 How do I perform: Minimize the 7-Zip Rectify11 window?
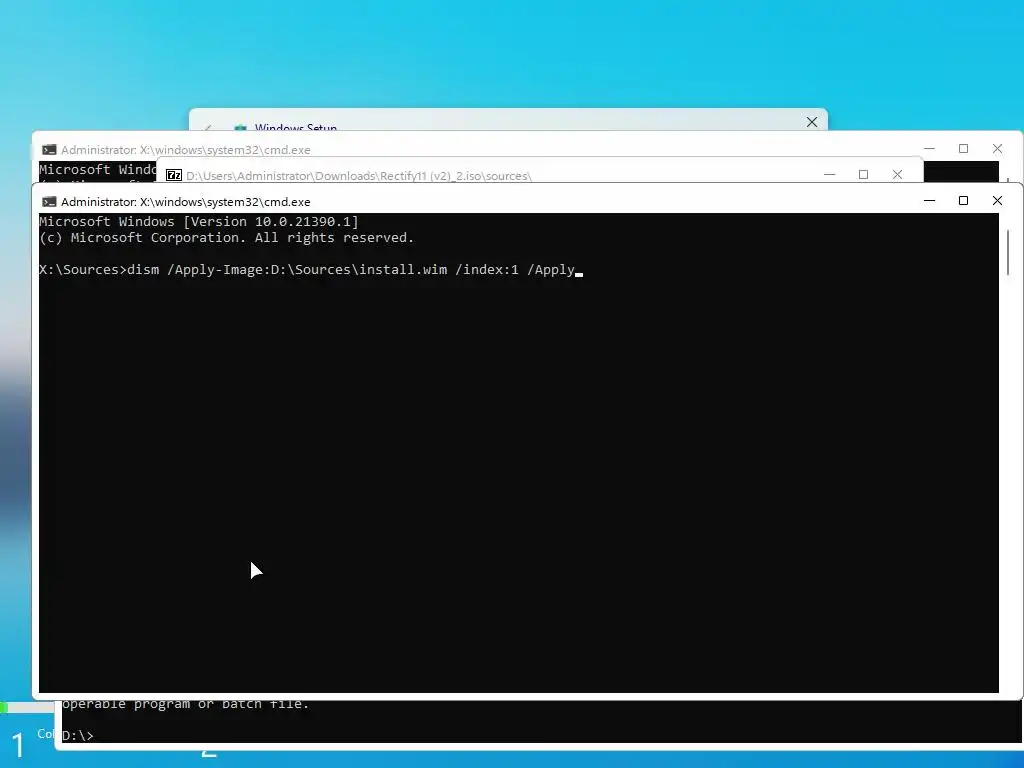(829, 174)
